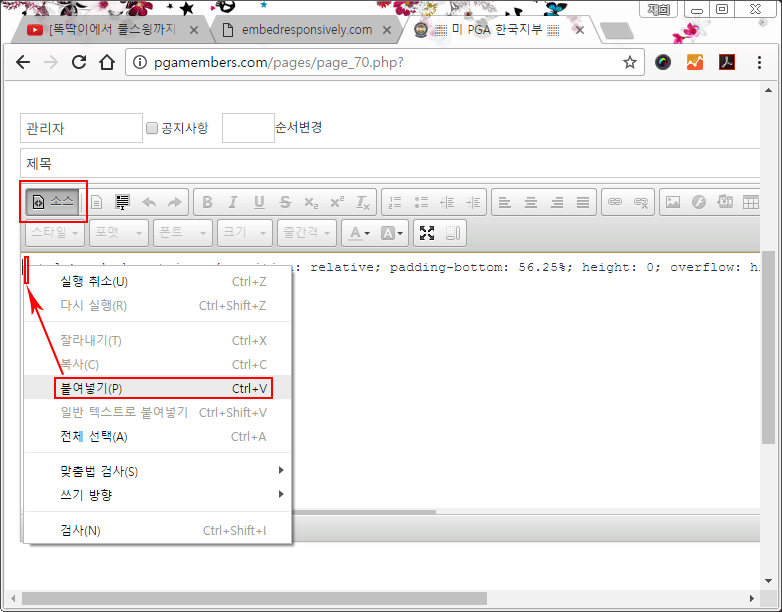Choose 복사(C) from the context menu
782x612 pixels.
coord(158,365)
